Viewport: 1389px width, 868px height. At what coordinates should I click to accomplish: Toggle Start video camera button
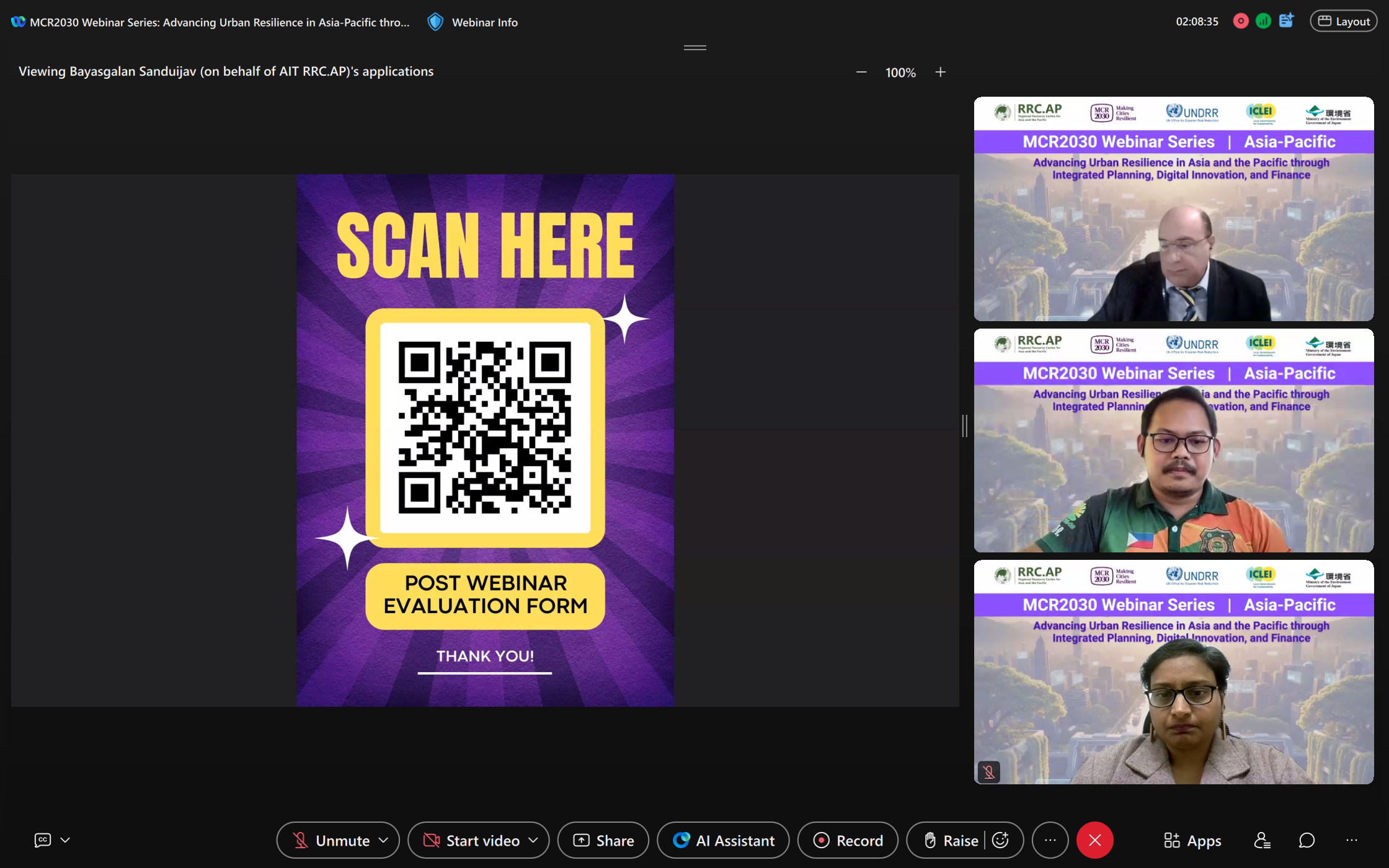[x=471, y=840]
